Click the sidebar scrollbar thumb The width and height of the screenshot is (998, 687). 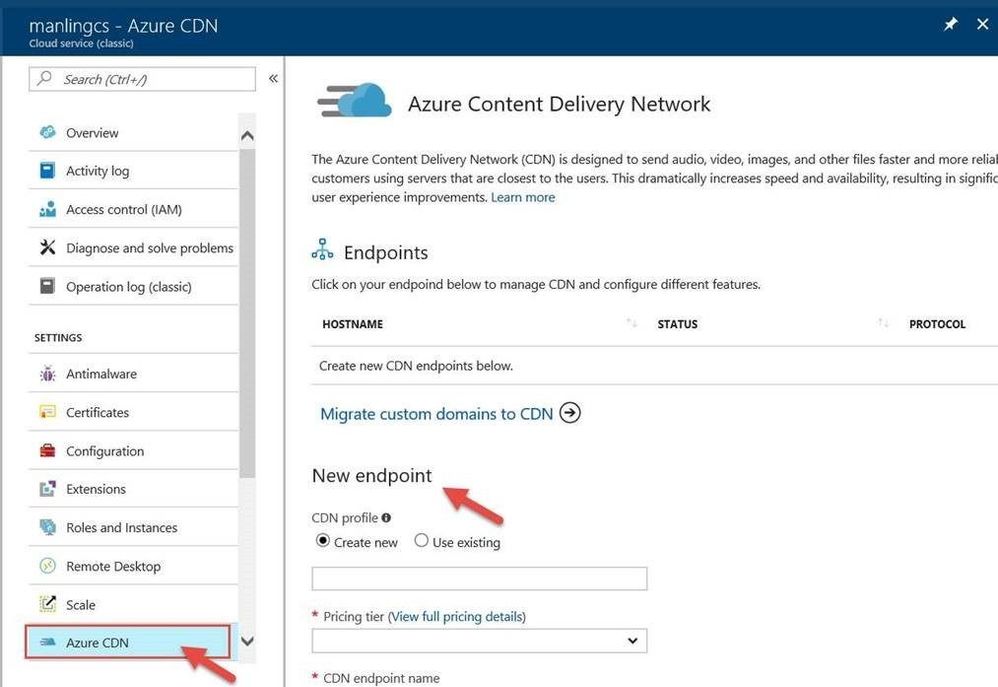[248, 313]
